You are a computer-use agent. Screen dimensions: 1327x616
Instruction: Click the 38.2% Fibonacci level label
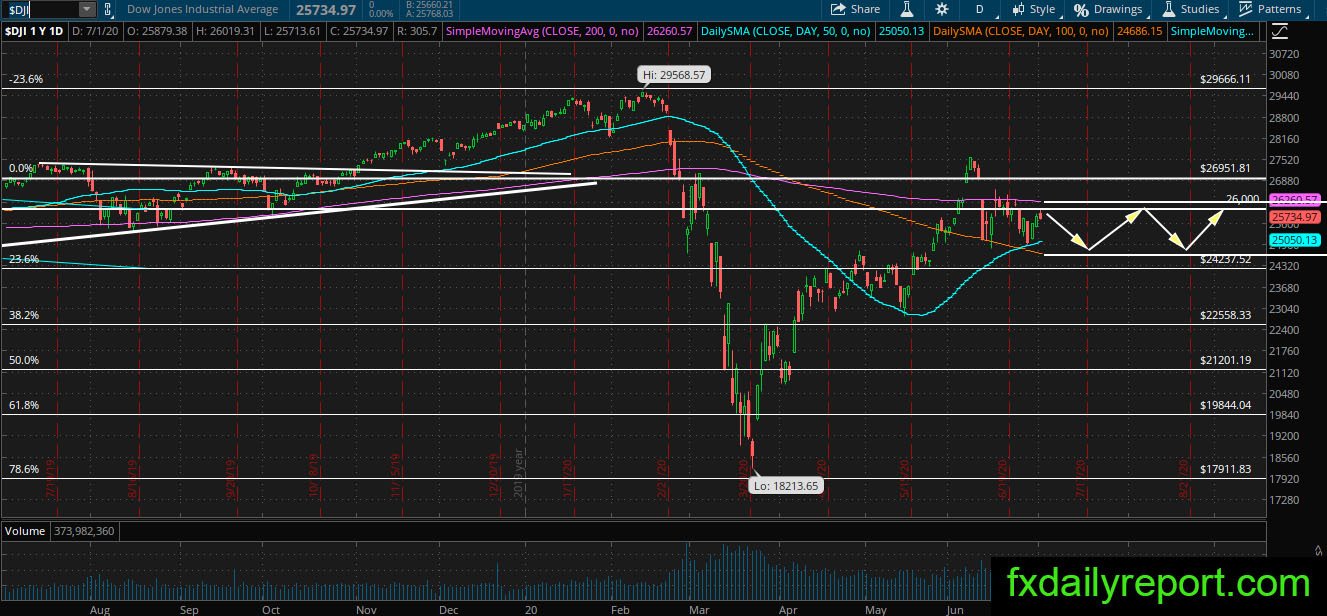tap(23, 315)
